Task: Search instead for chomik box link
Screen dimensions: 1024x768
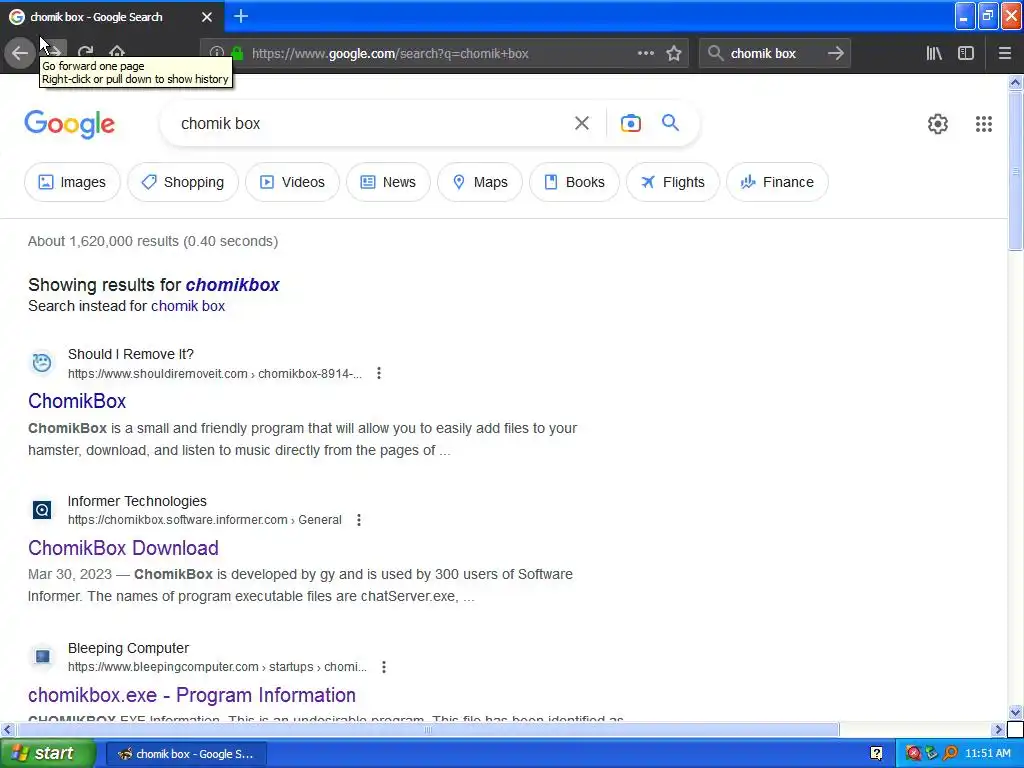Action: pos(188,306)
